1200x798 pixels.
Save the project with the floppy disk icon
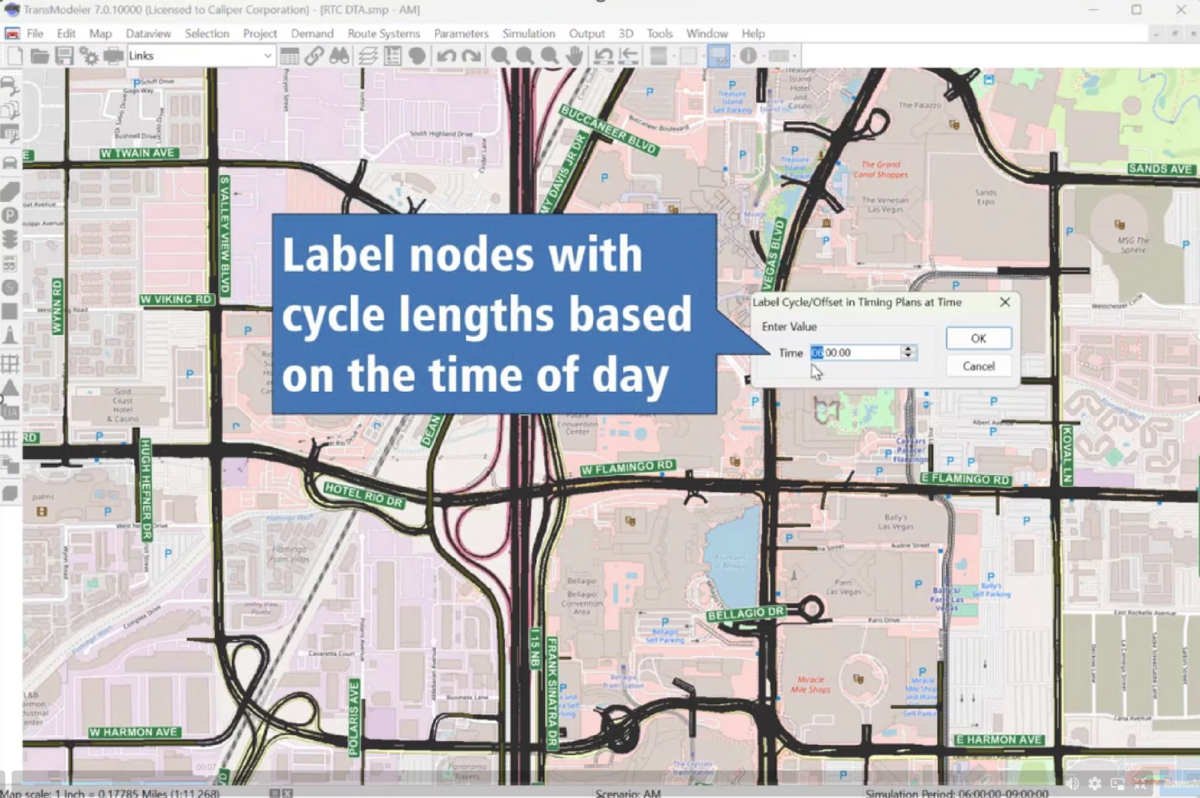[64, 56]
